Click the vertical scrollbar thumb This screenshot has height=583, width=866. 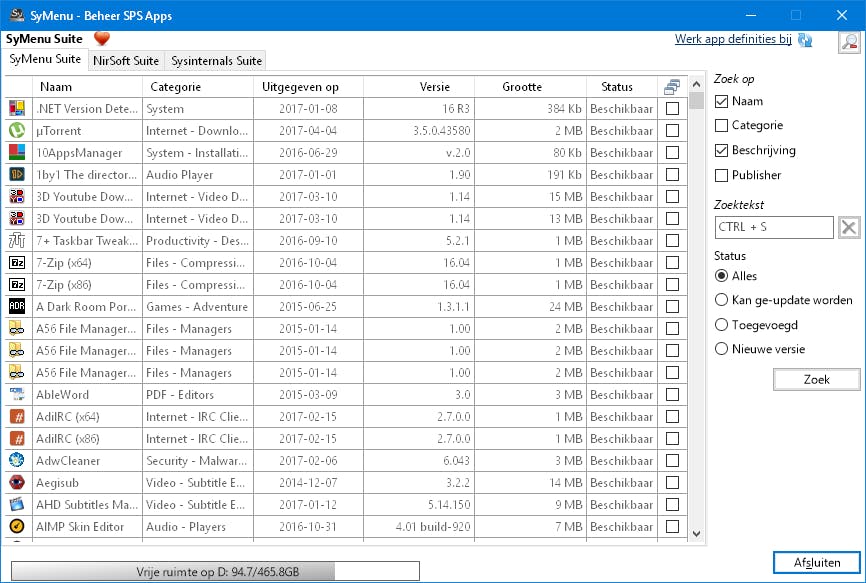(696, 100)
